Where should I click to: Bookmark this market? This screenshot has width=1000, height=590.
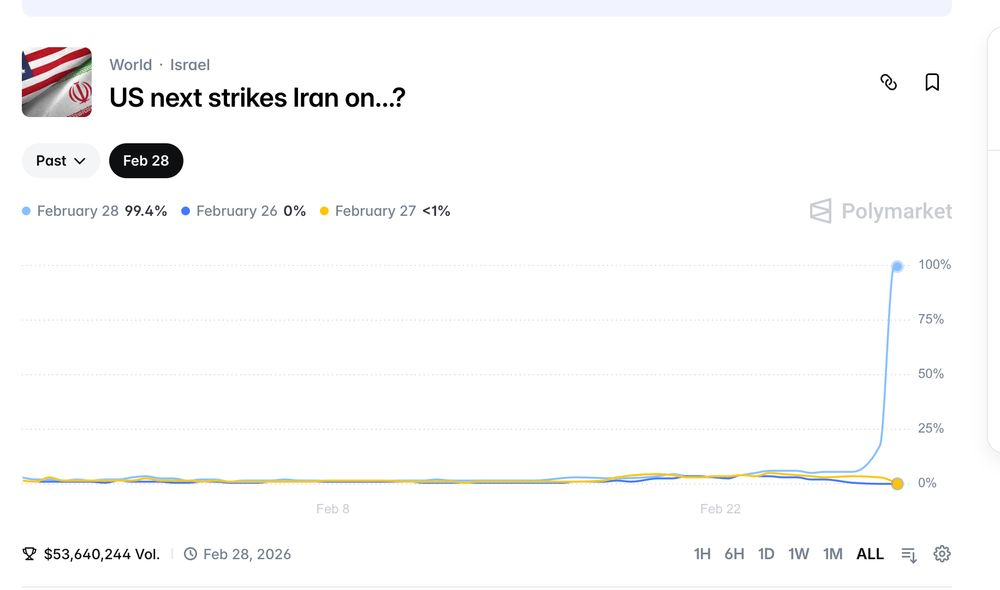pos(932,82)
